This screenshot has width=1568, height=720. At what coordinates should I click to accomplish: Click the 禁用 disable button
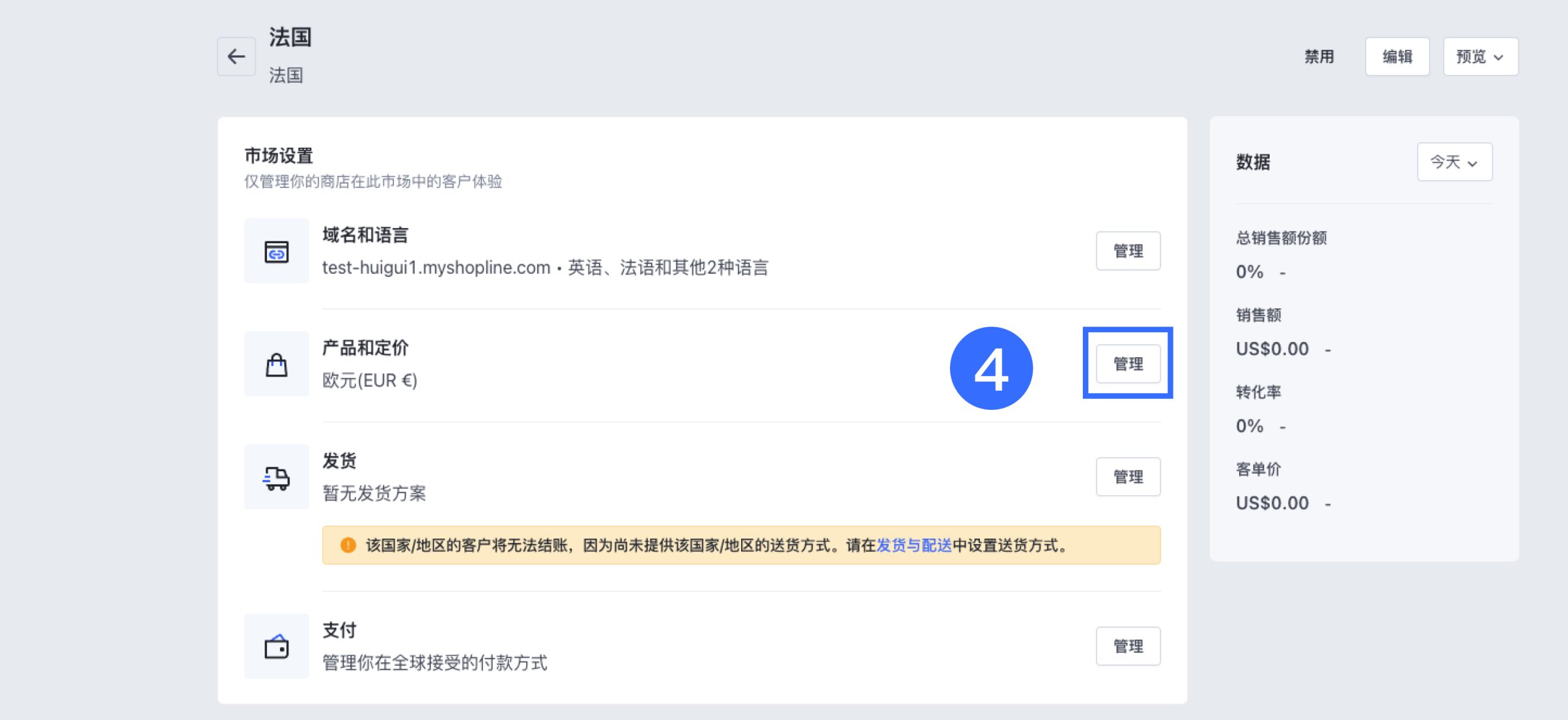1319,56
